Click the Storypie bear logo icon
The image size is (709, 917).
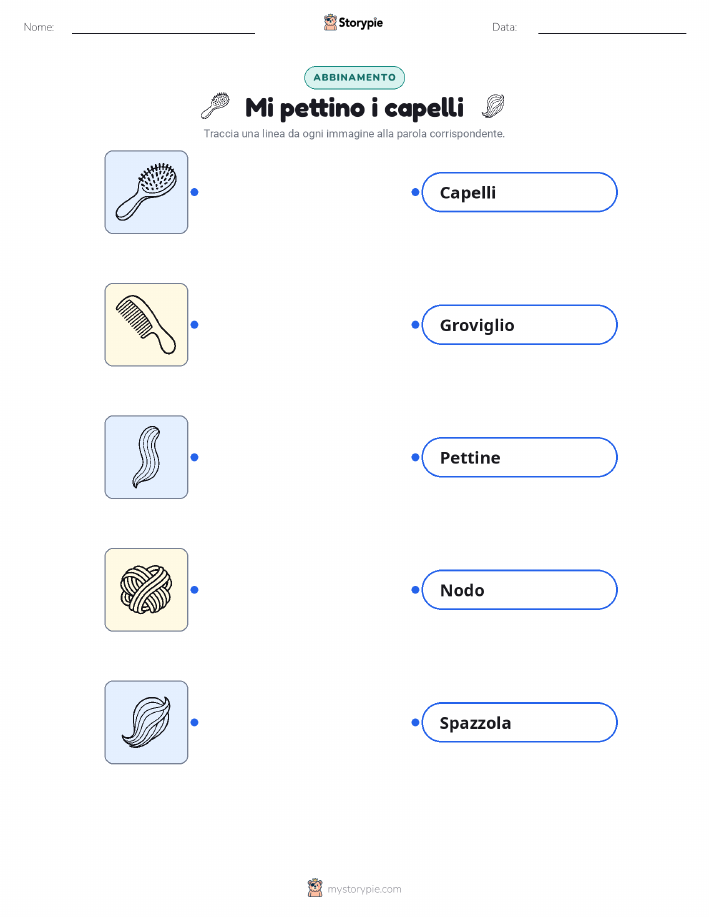(x=330, y=22)
